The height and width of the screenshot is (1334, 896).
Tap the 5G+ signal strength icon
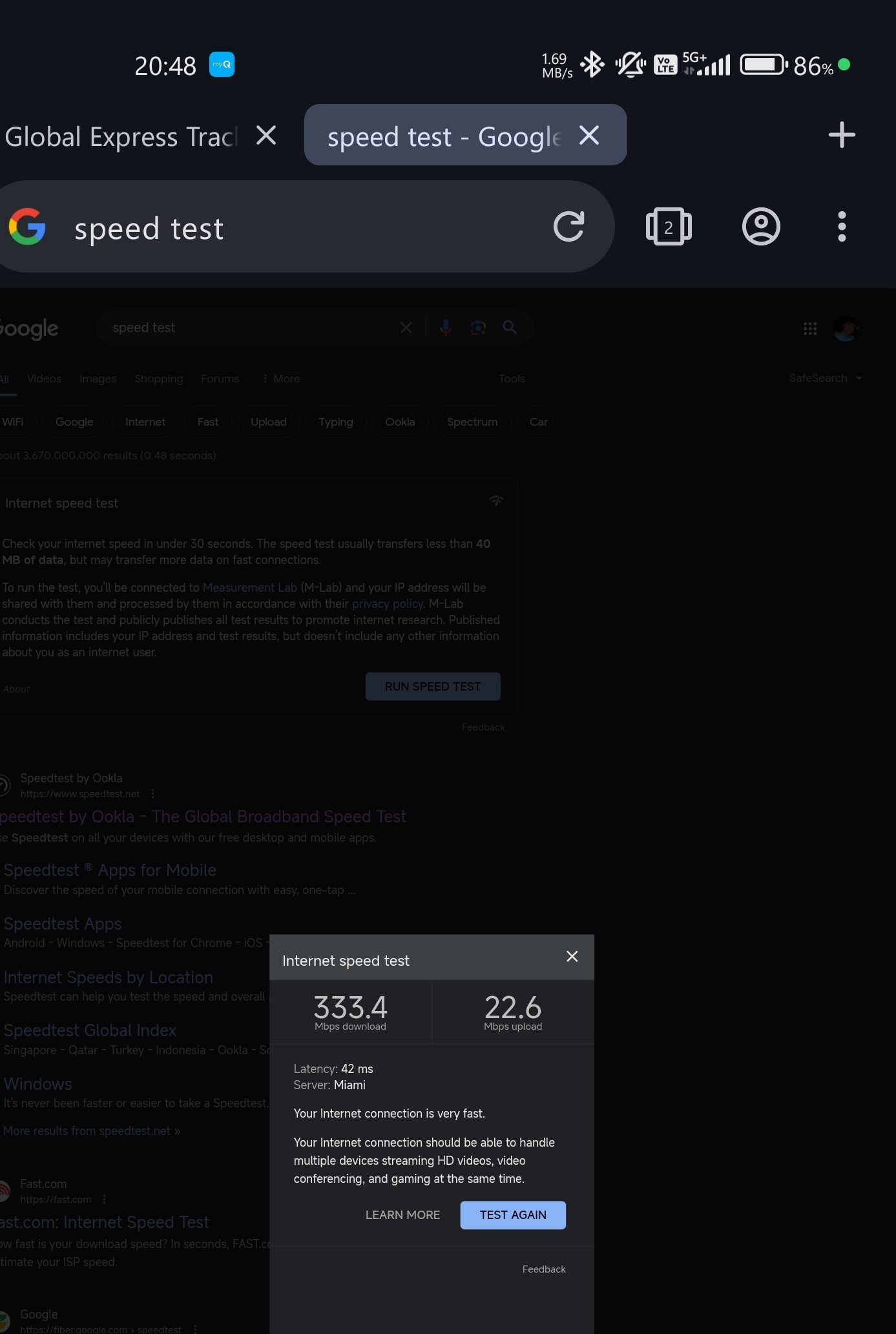[x=707, y=63]
